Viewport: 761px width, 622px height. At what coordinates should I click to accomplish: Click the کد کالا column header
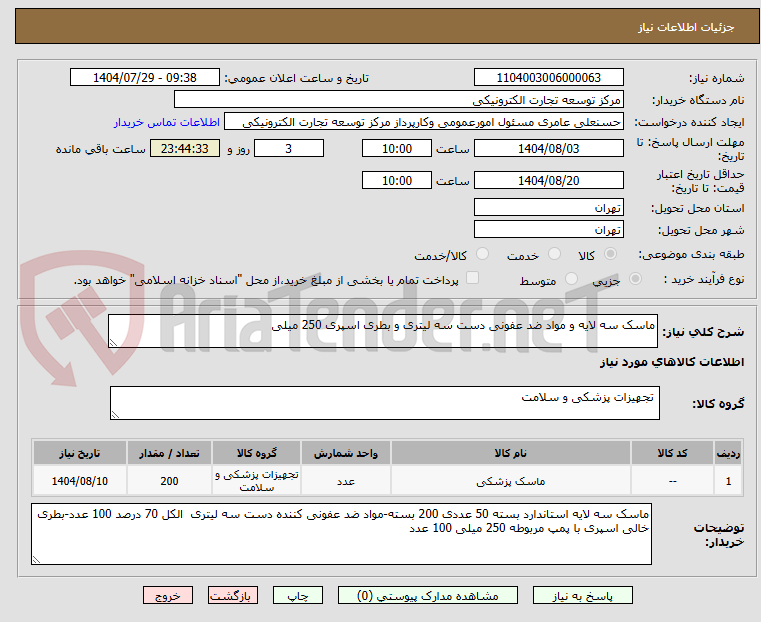(x=672, y=453)
